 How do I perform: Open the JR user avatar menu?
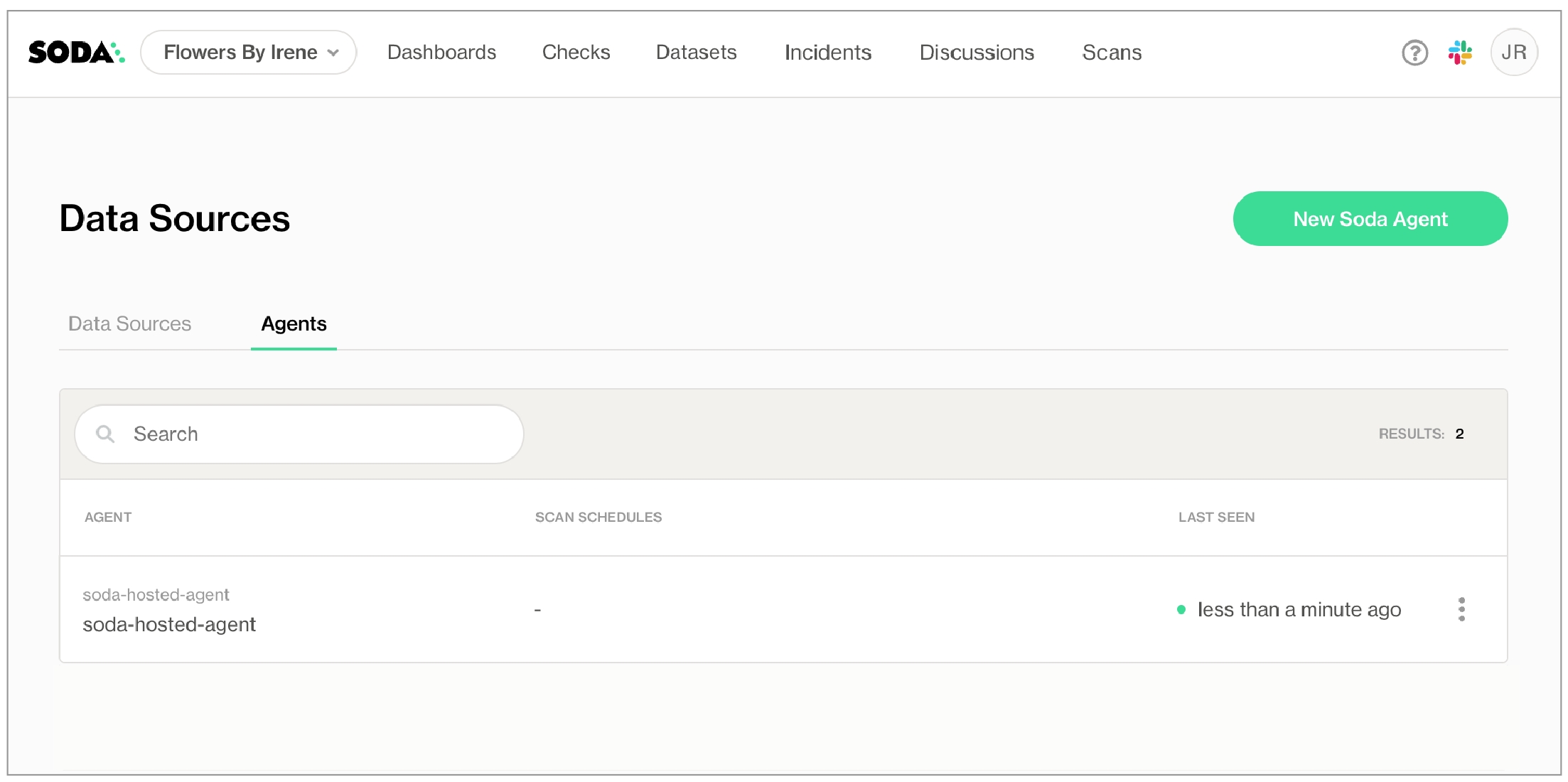[x=1513, y=53]
